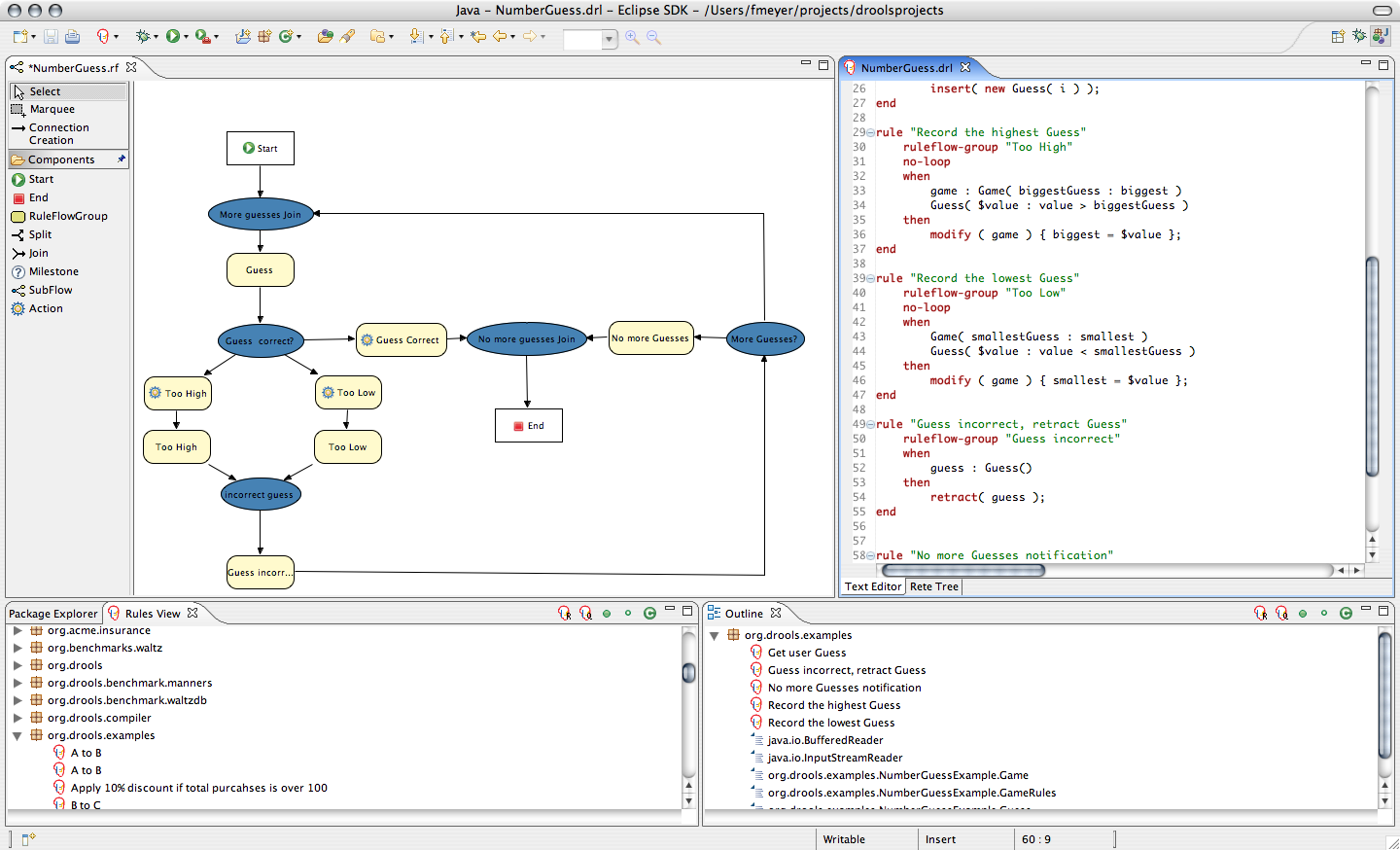Pin the Components palette drawer
Screen dimensions: 1400x850
pos(122,159)
